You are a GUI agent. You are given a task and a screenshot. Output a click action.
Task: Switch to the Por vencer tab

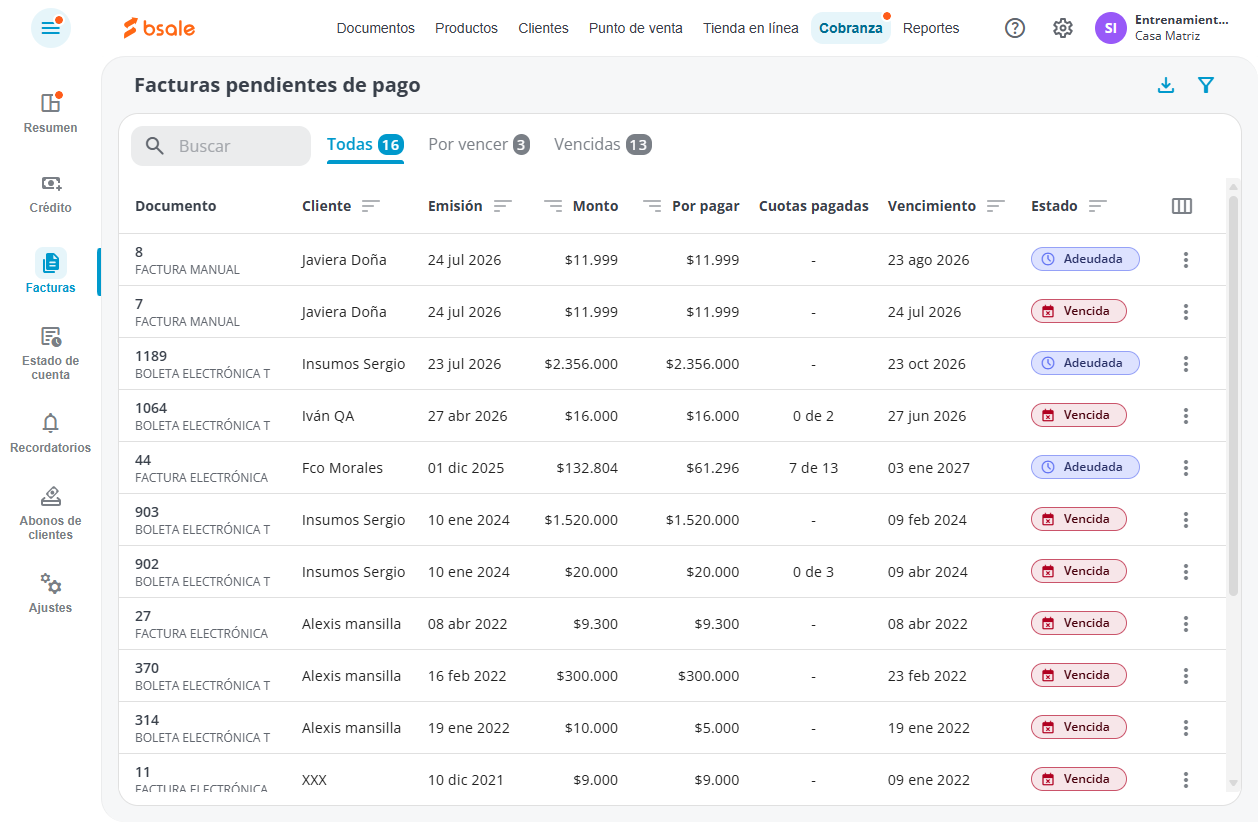(479, 145)
